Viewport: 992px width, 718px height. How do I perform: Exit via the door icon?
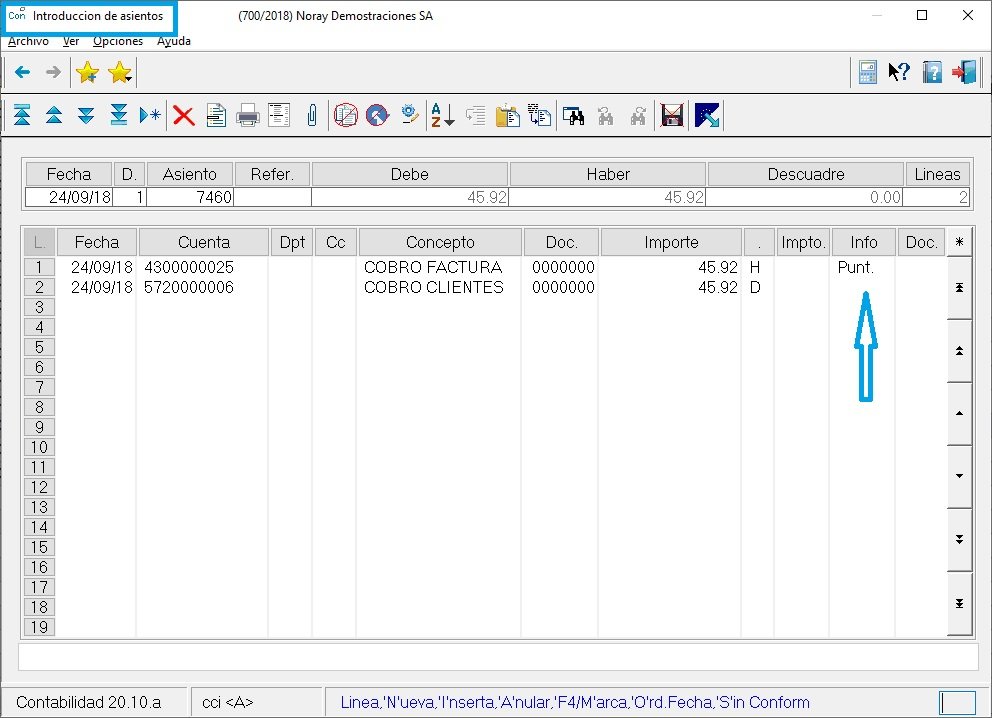coord(964,72)
